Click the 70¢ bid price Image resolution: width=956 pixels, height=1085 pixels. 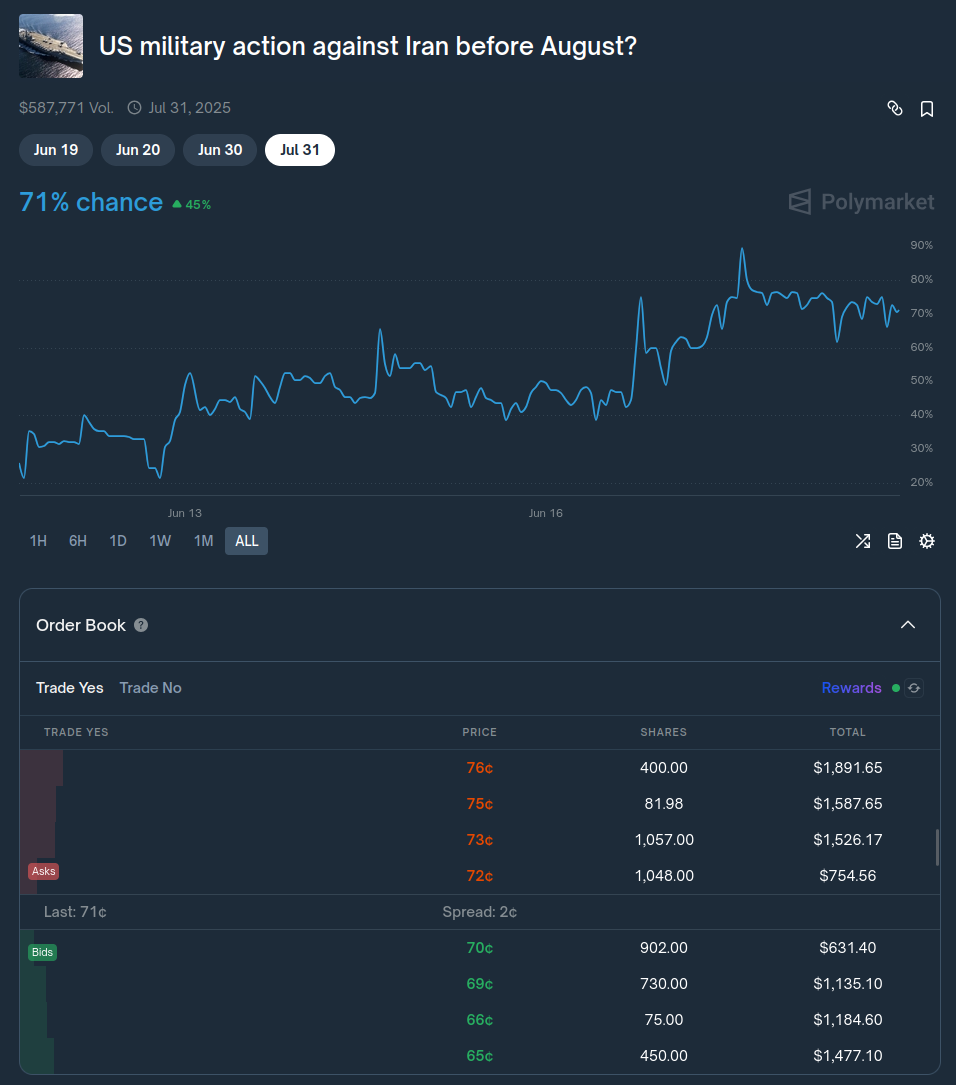coord(479,948)
